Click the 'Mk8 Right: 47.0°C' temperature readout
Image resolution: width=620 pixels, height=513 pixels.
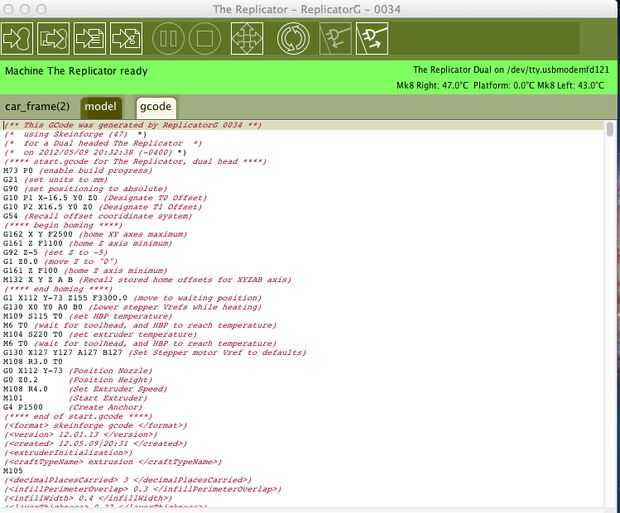pyautogui.click(x=432, y=85)
